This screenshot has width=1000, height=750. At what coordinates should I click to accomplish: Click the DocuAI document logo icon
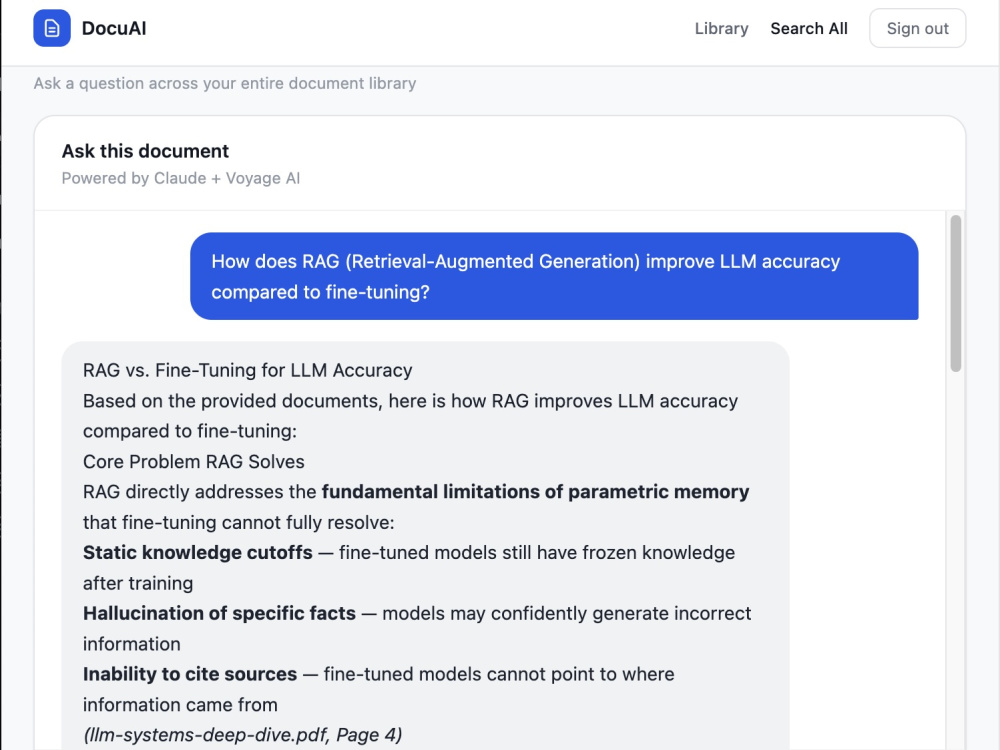click(x=52, y=28)
